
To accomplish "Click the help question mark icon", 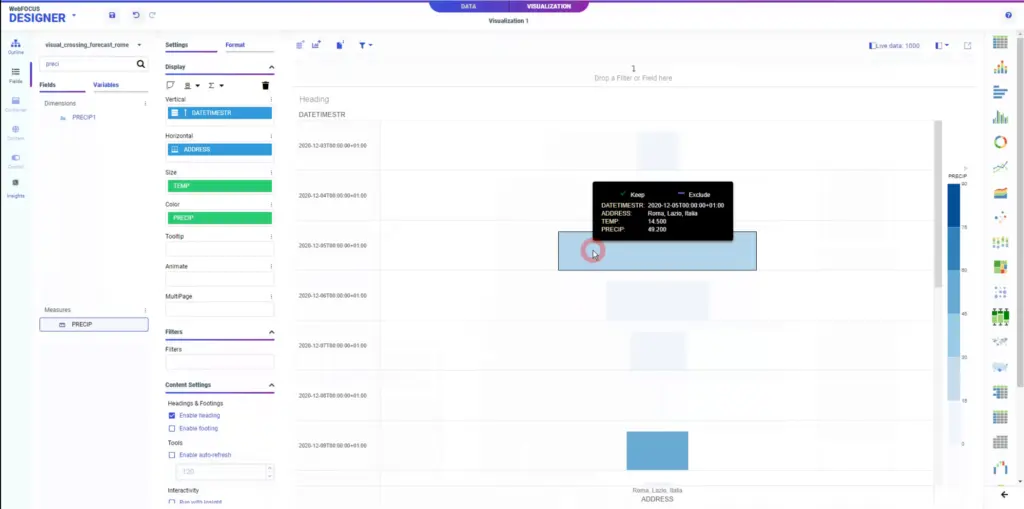I will (x=1008, y=15).
